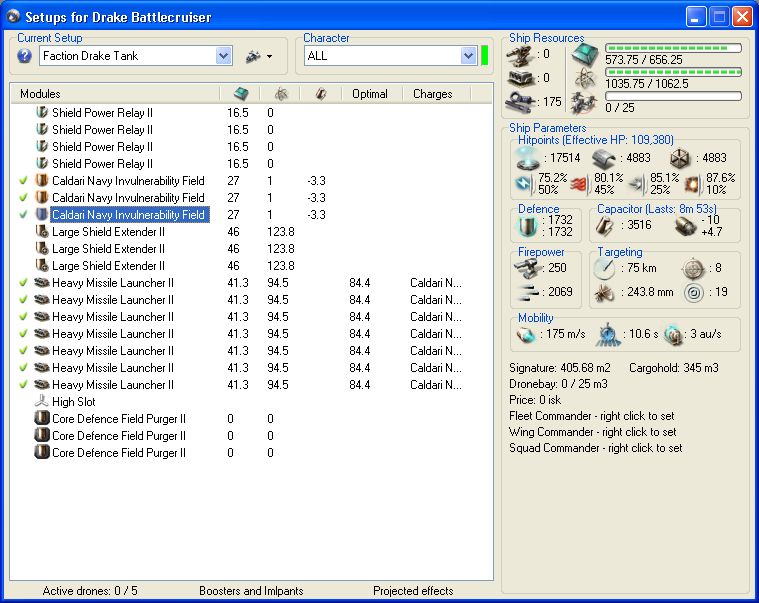This screenshot has width=759, height=603.
Task: Click the targeting range icon beside 75 km
Action: tap(605, 268)
